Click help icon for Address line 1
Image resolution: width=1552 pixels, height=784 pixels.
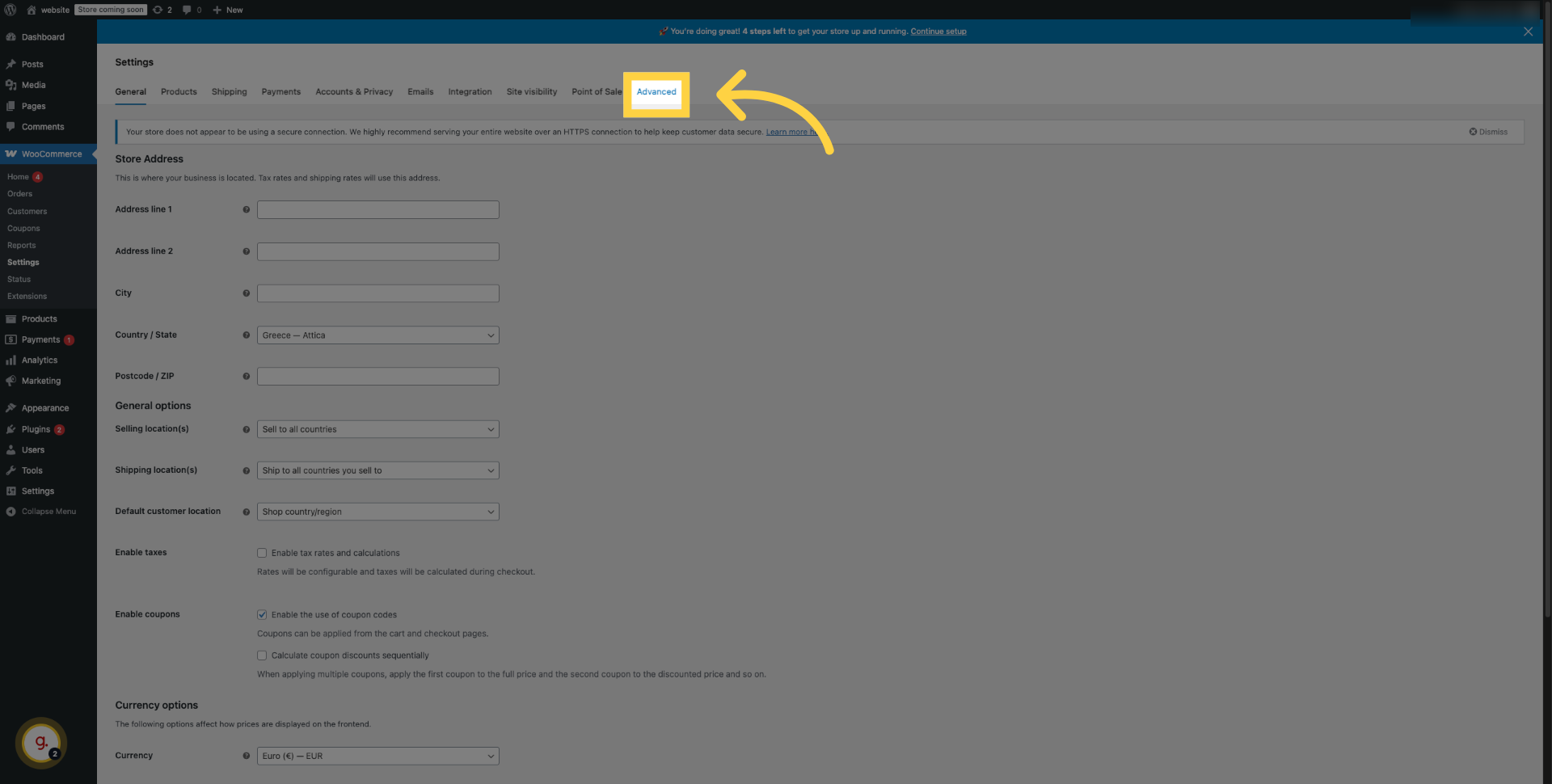click(247, 209)
